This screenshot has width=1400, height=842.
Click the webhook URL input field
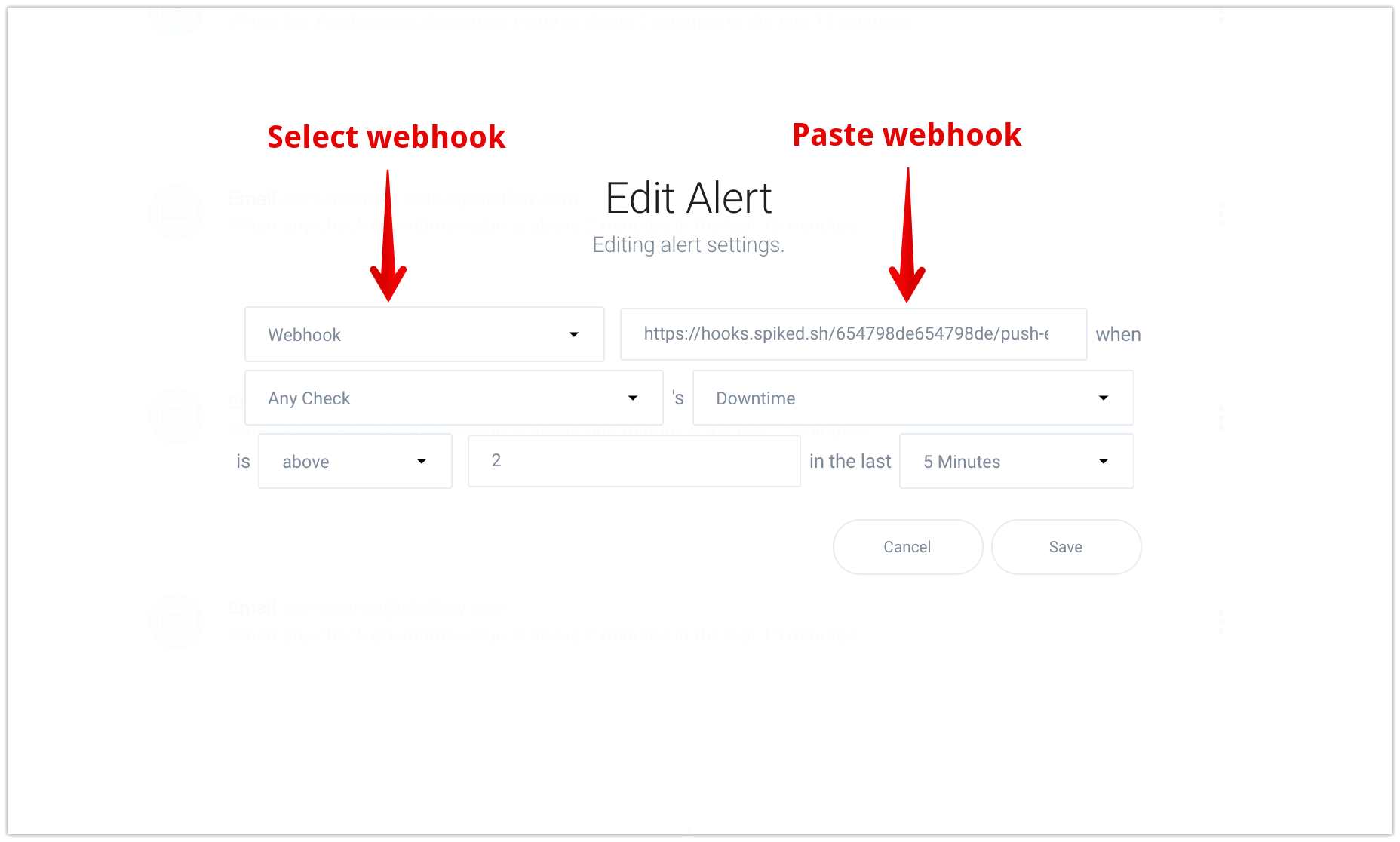pos(853,334)
